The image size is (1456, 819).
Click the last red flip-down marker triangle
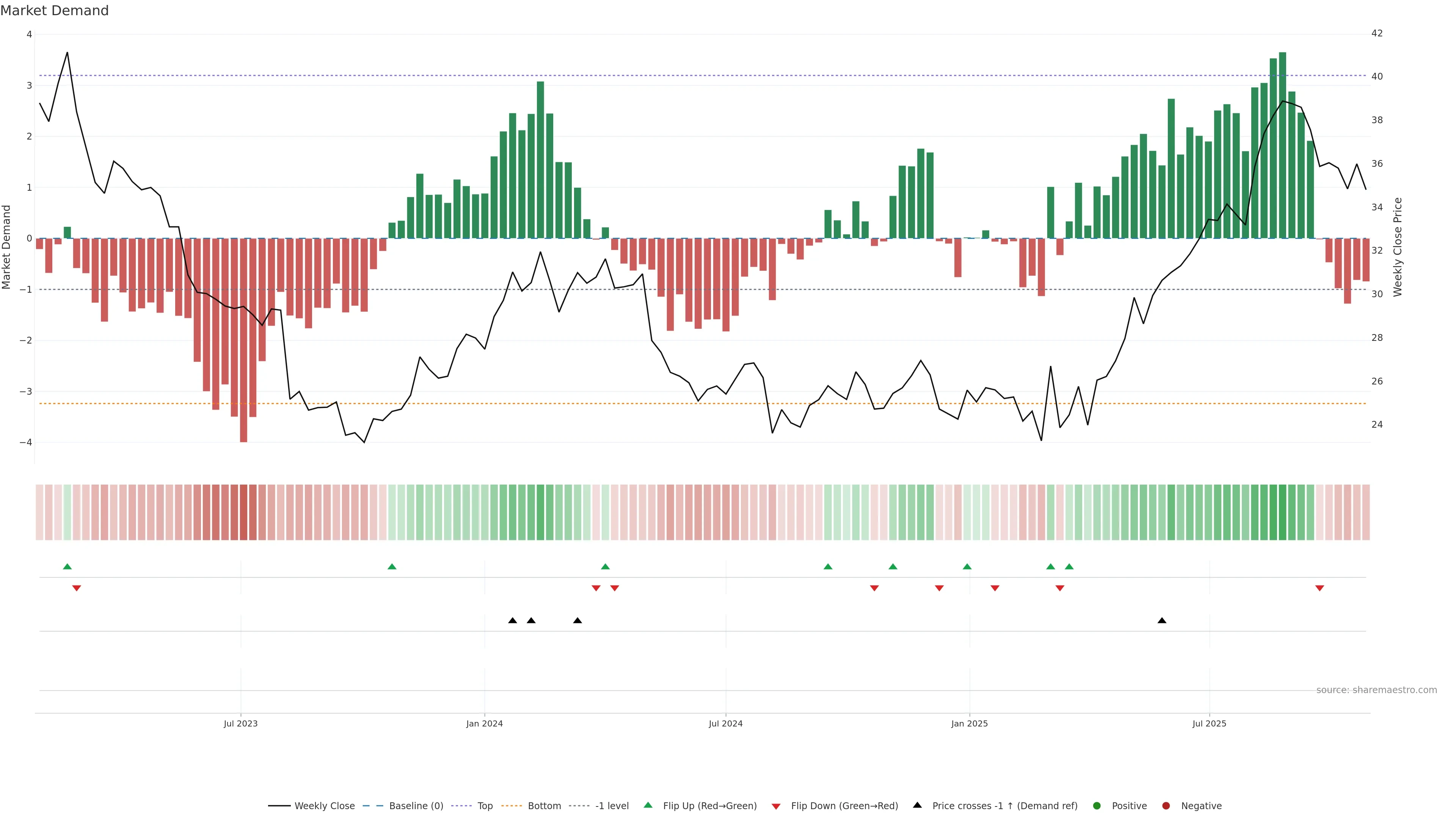click(x=1320, y=588)
